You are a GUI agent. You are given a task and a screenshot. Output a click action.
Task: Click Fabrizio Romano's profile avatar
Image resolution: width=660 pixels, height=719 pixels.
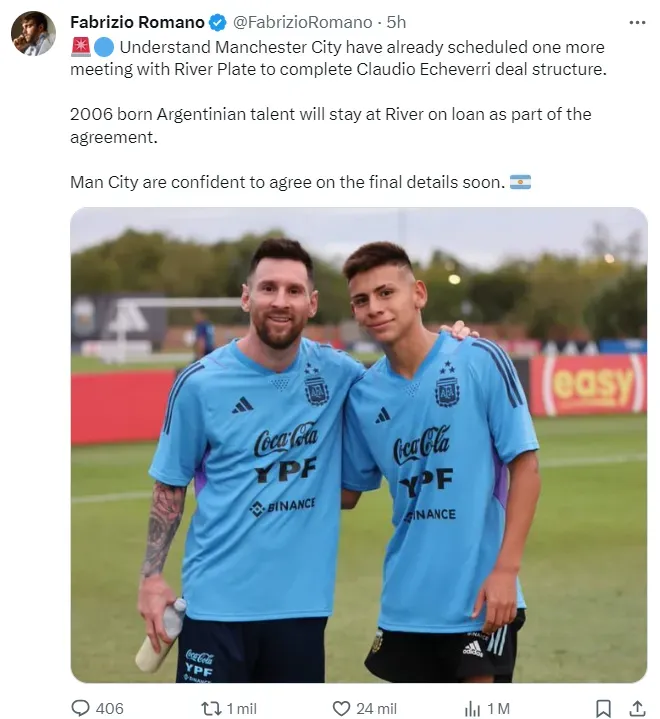coord(33,33)
